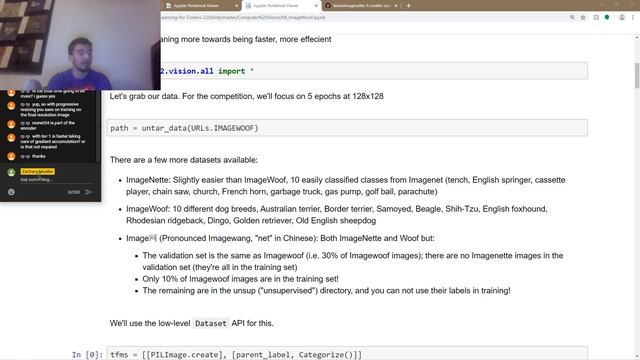
Task: Click the square extension icon beside the star
Action: pyautogui.click(x=596, y=18)
